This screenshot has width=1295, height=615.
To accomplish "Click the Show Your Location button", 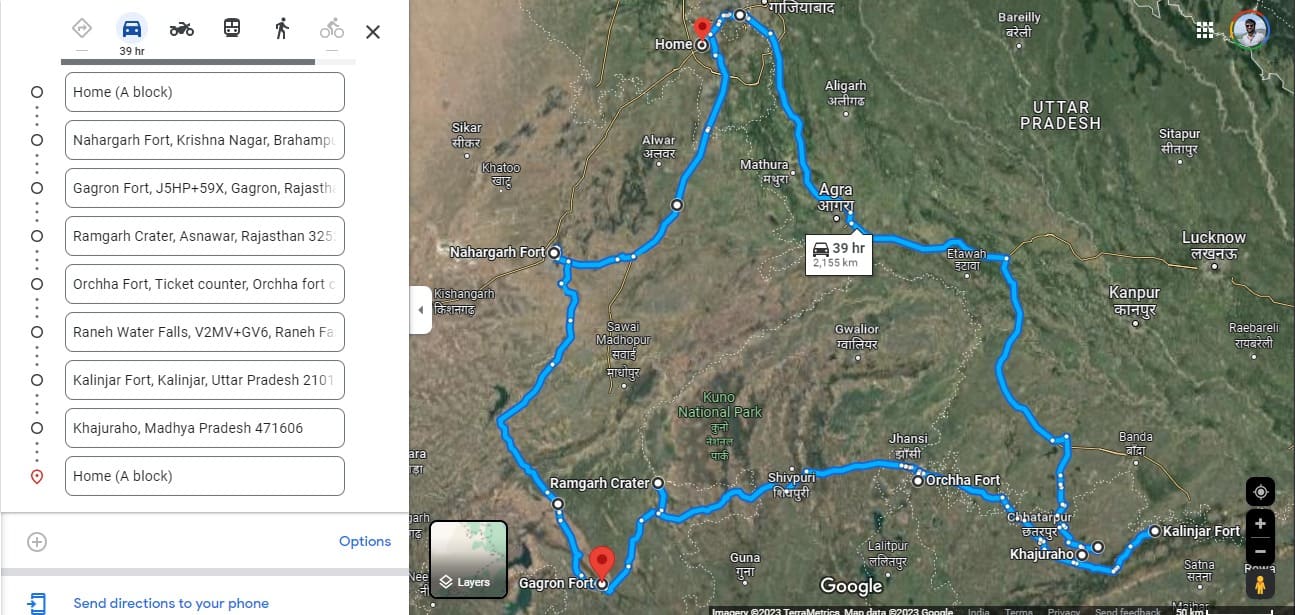I will tap(1260, 492).
